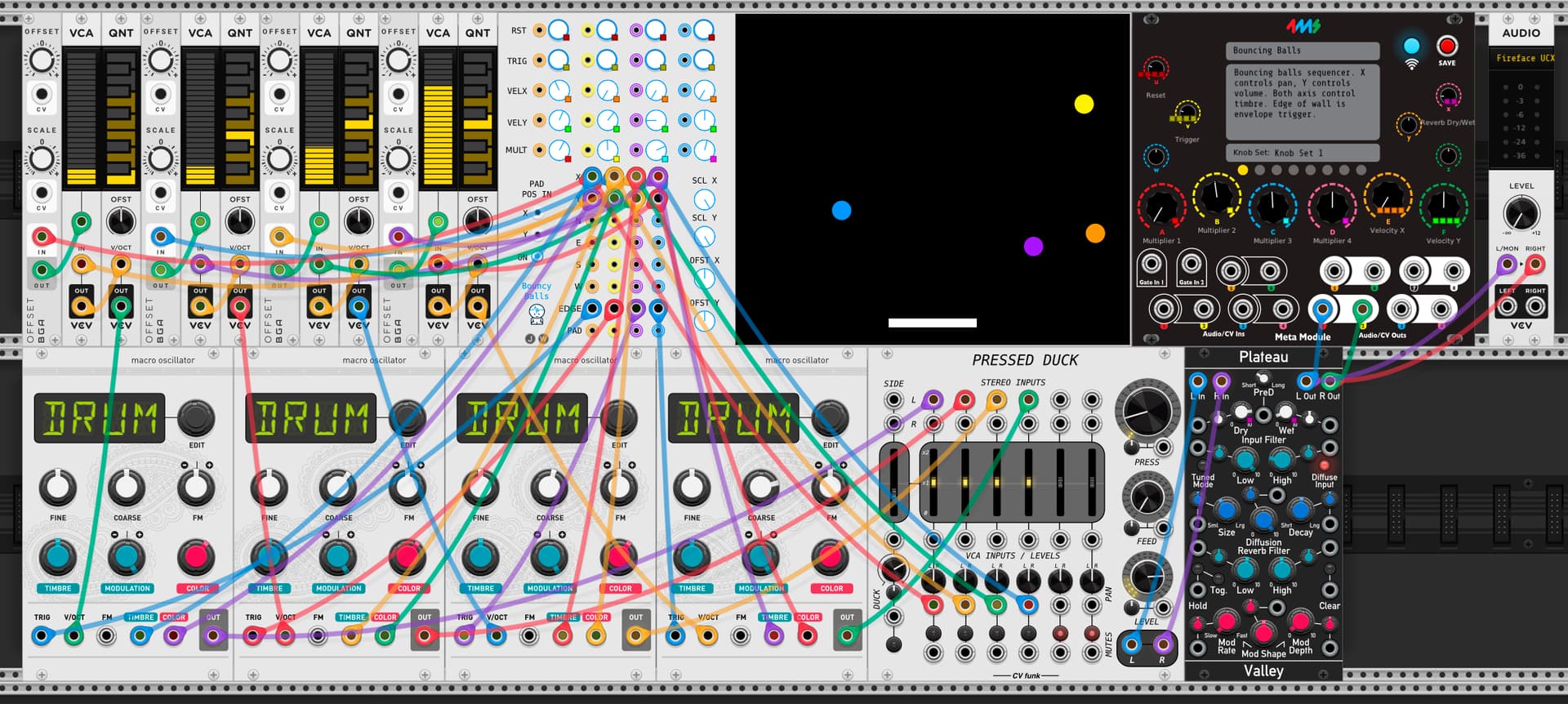
Task: Open the Fireface UCX audio device selector
Action: (1522, 58)
